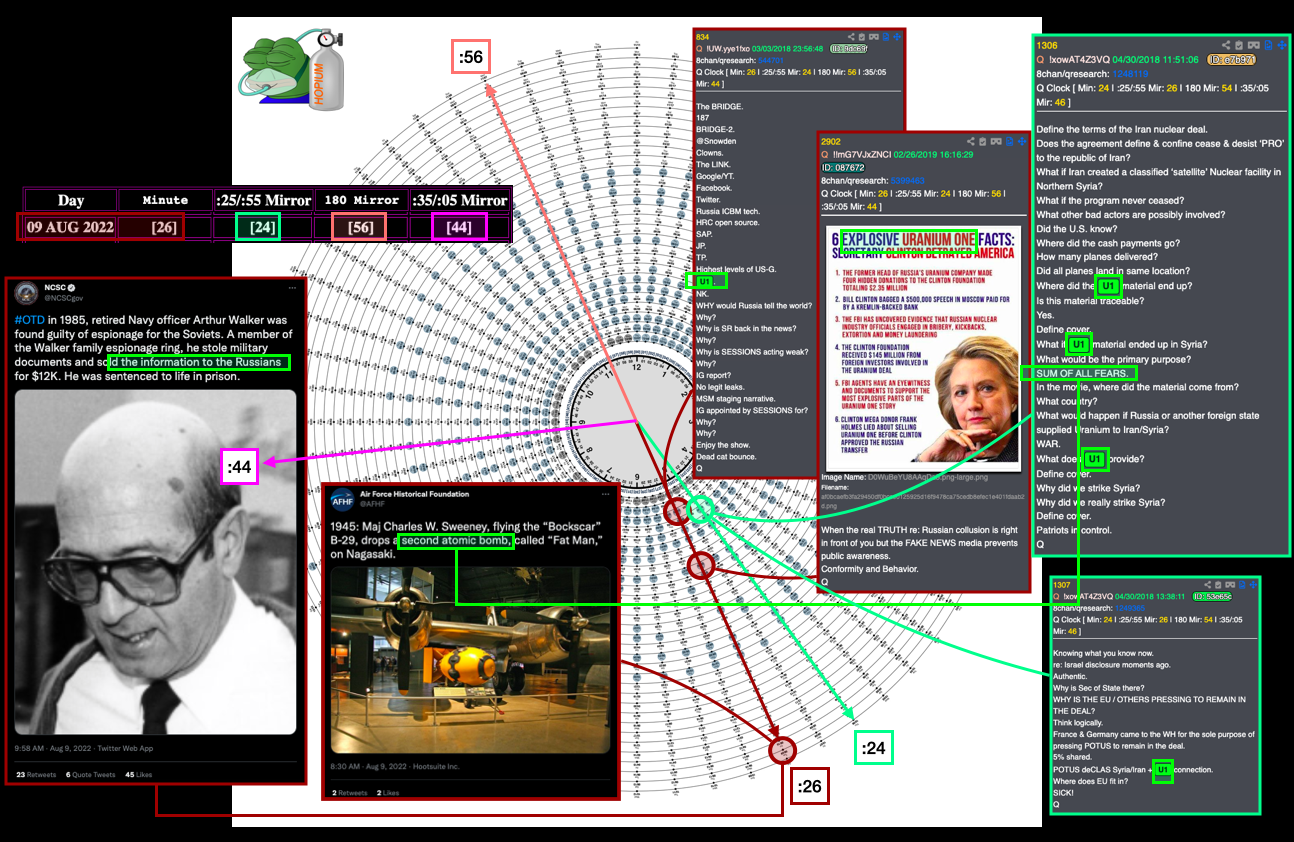Open the Uranium One facts image
The width and height of the screenshot is (1294, 842).
tap(923, 348)
